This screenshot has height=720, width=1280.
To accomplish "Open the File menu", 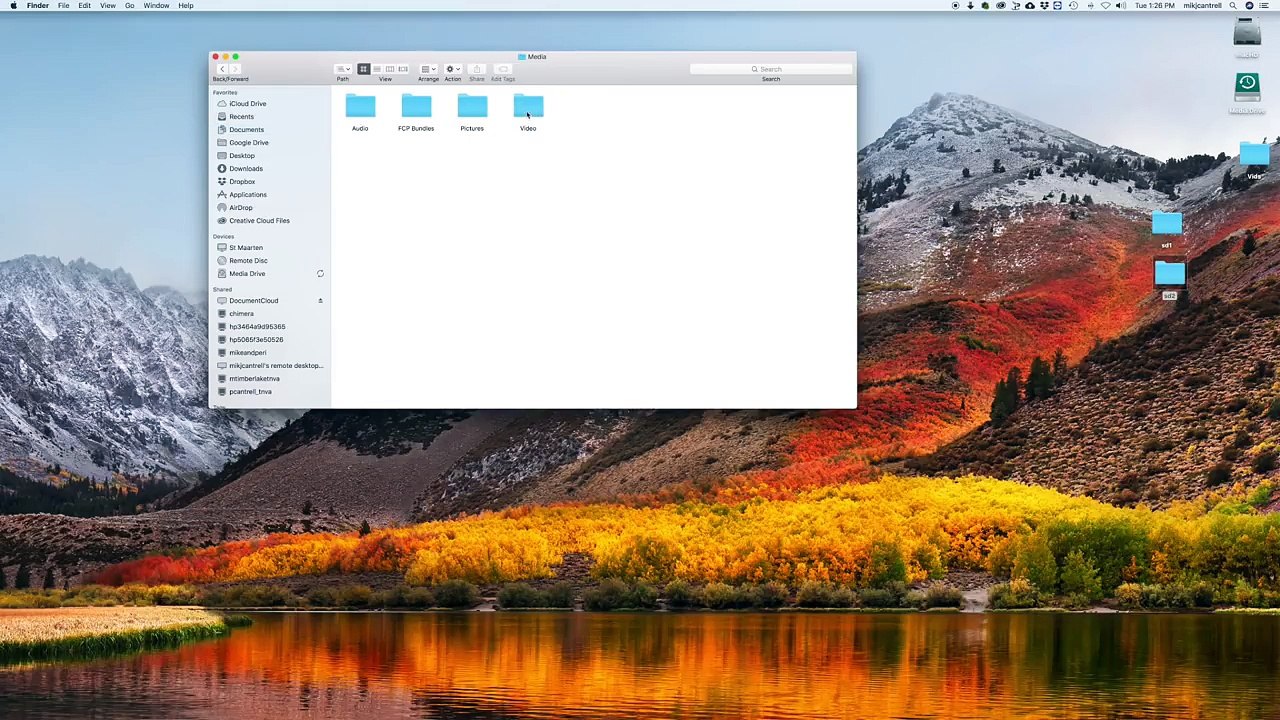I will click(63, 6).
